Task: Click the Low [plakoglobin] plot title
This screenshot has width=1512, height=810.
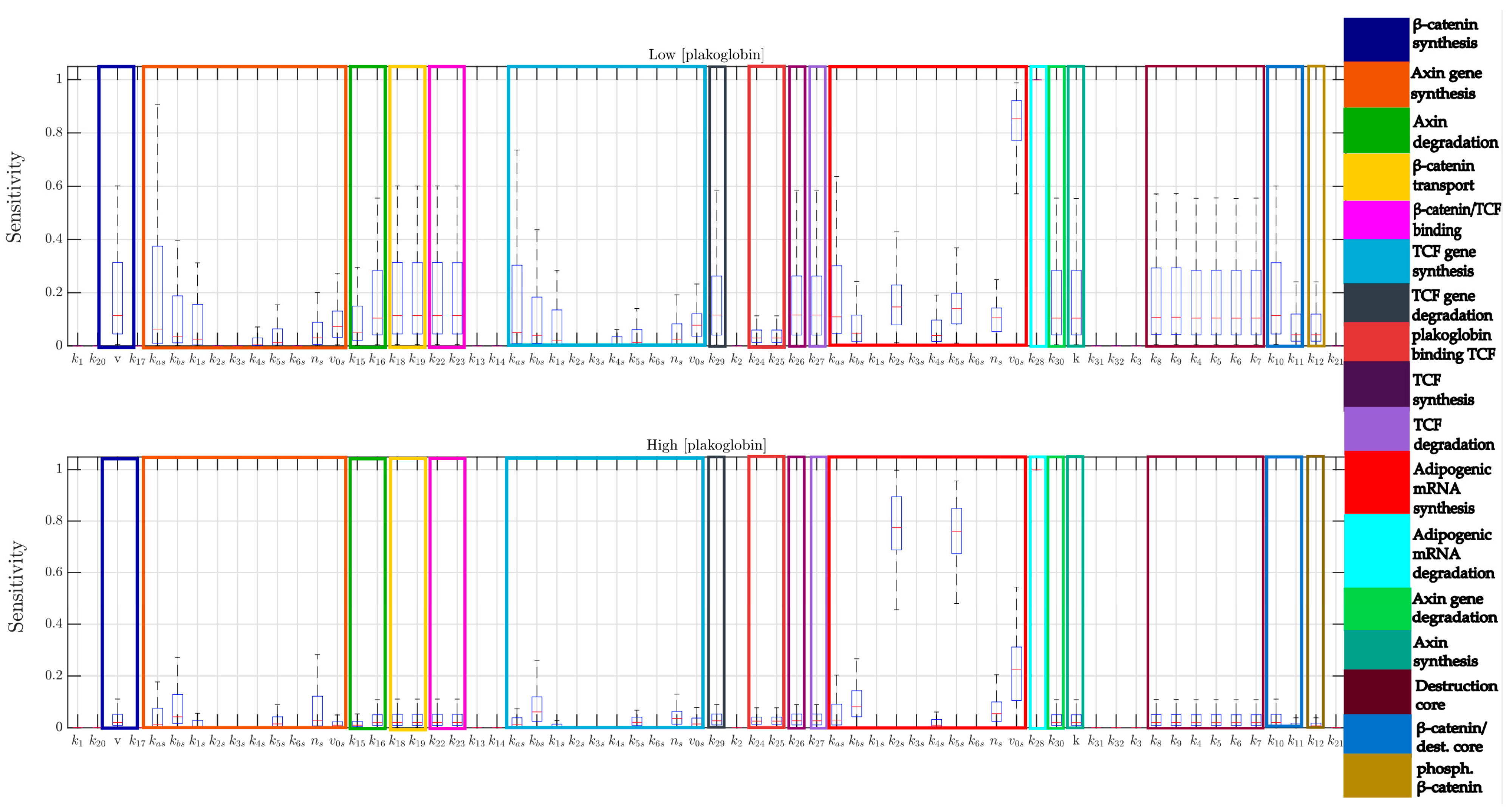Action: click(x=706, y=55)
